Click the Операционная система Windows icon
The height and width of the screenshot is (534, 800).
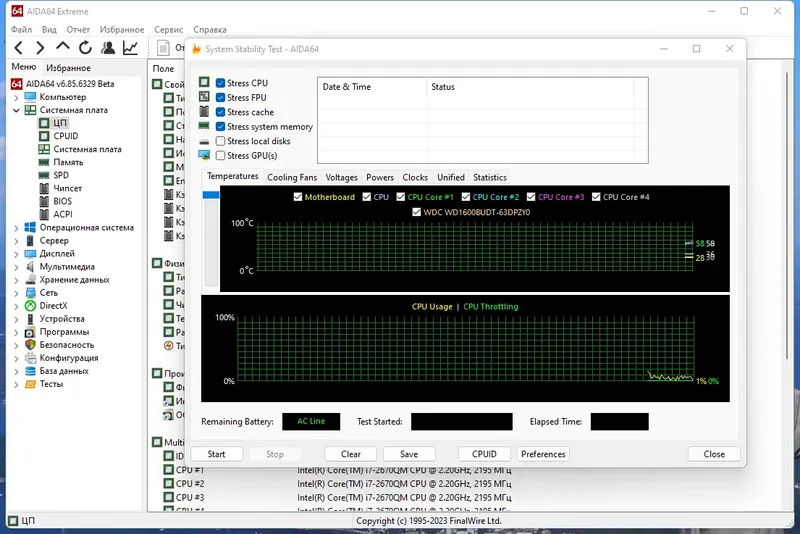coord(31,227)
